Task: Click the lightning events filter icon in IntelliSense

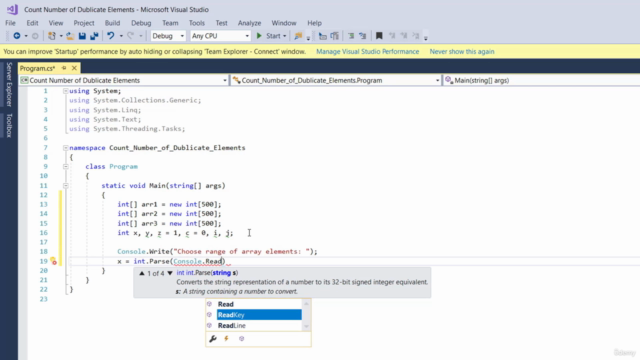Action: tap(227, 338)
